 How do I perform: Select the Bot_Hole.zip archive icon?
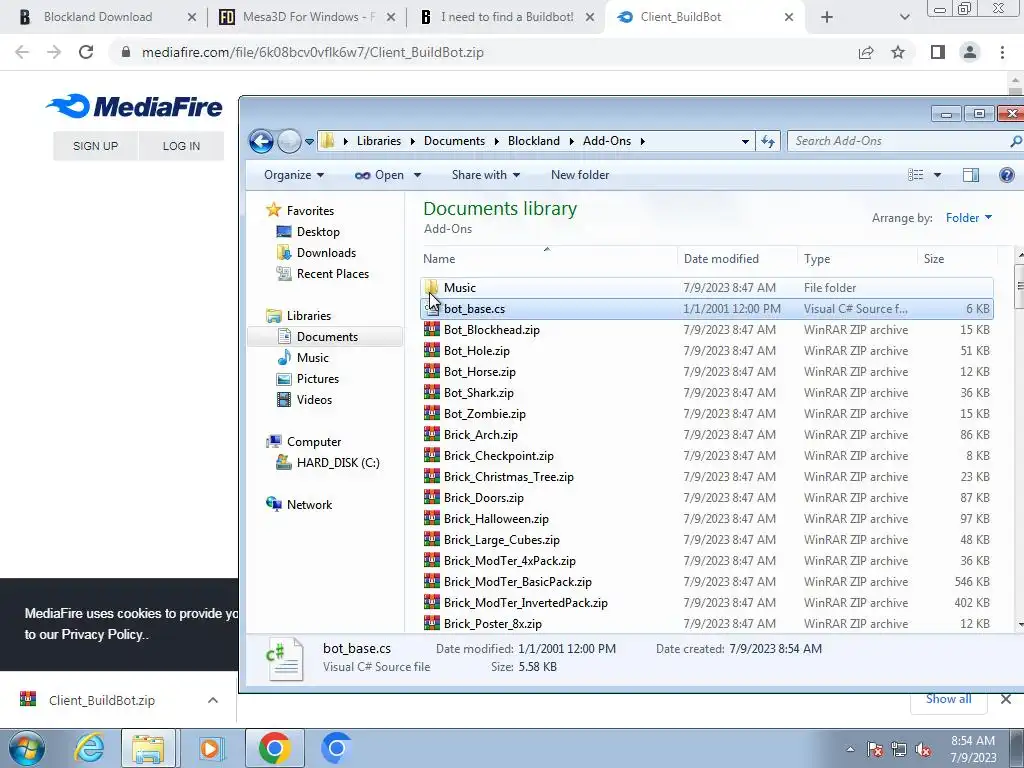432,351
